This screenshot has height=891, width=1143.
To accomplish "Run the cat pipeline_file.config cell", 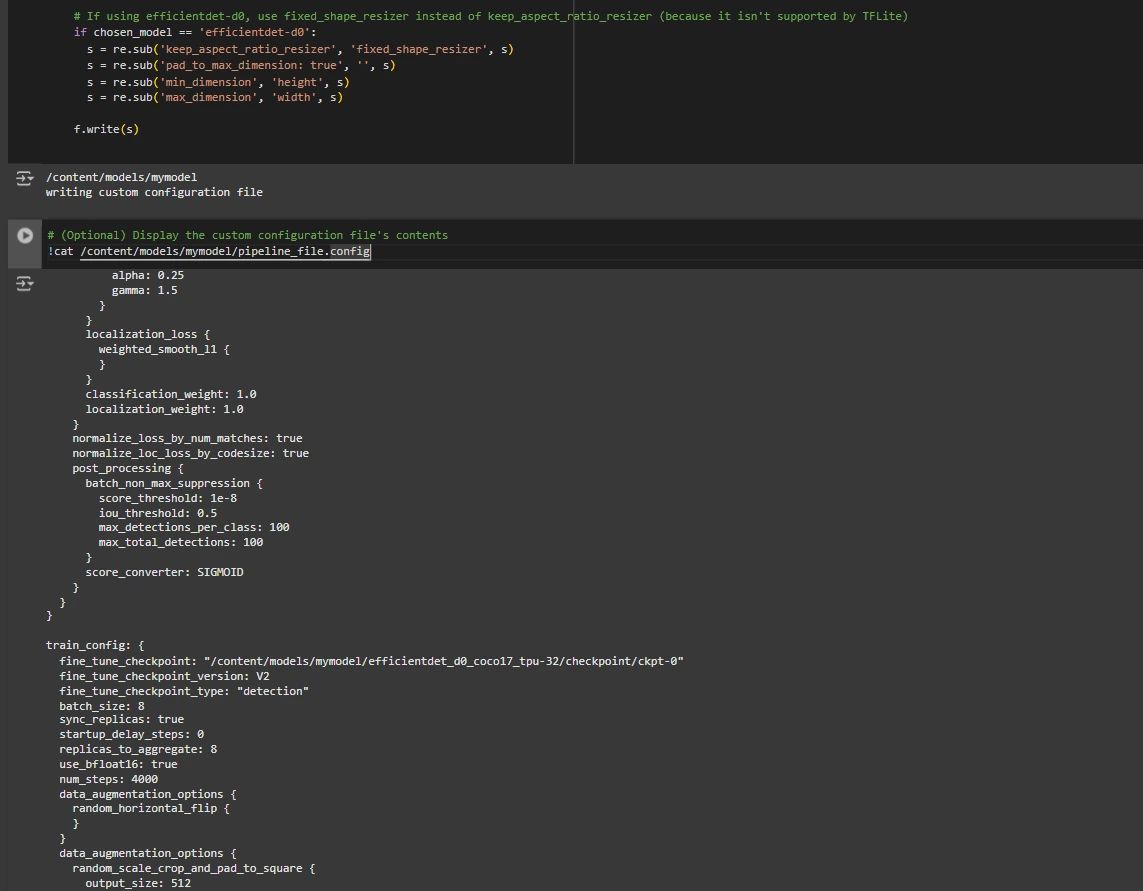I will point(25,236).
